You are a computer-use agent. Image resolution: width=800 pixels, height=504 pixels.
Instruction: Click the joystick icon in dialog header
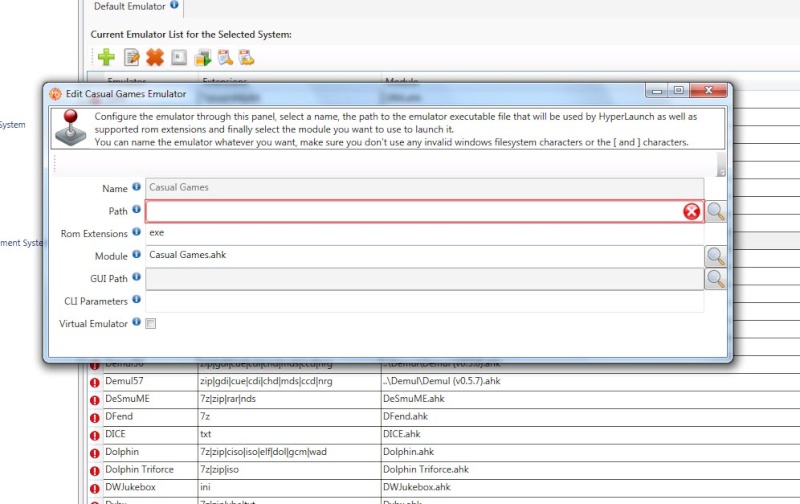tap(71, 128)
